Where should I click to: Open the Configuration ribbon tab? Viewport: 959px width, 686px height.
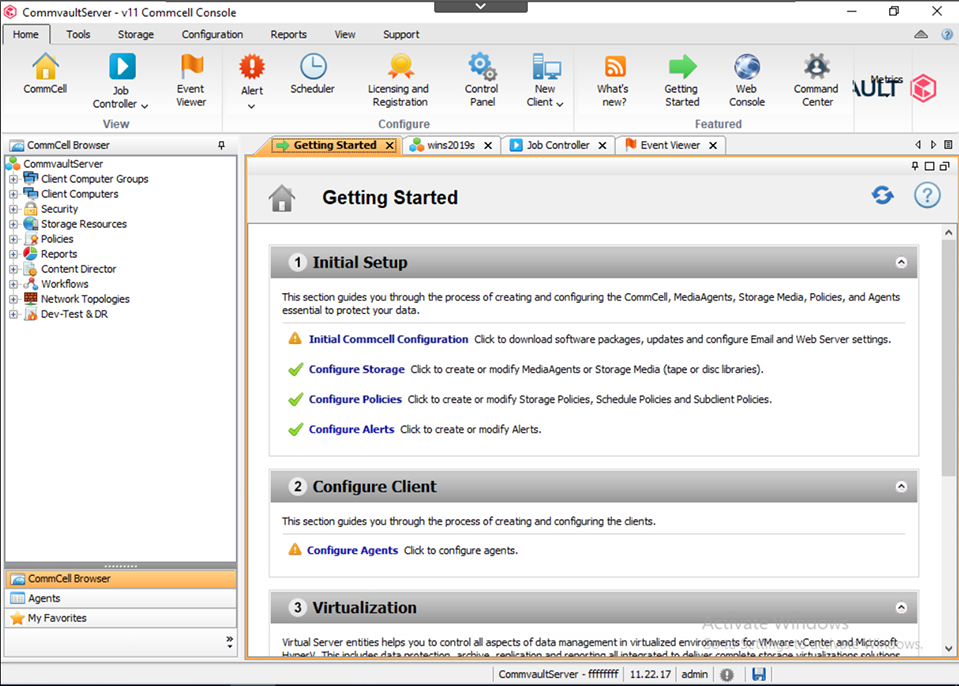pyautogui.click(x=212, y=35)
